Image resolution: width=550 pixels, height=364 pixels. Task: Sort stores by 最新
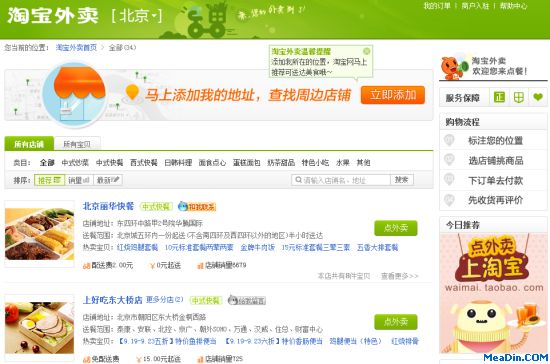108,180
